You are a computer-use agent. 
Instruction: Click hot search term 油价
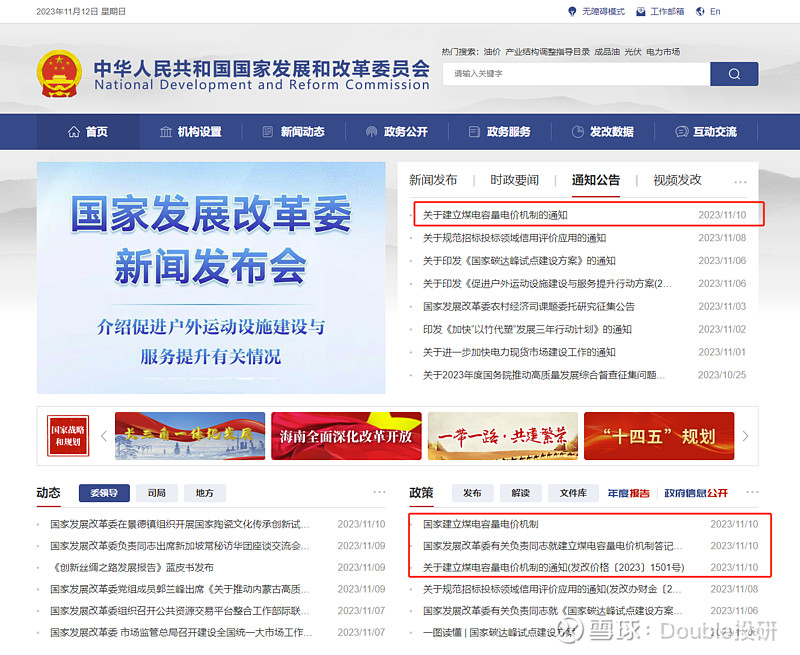point(492,52)
